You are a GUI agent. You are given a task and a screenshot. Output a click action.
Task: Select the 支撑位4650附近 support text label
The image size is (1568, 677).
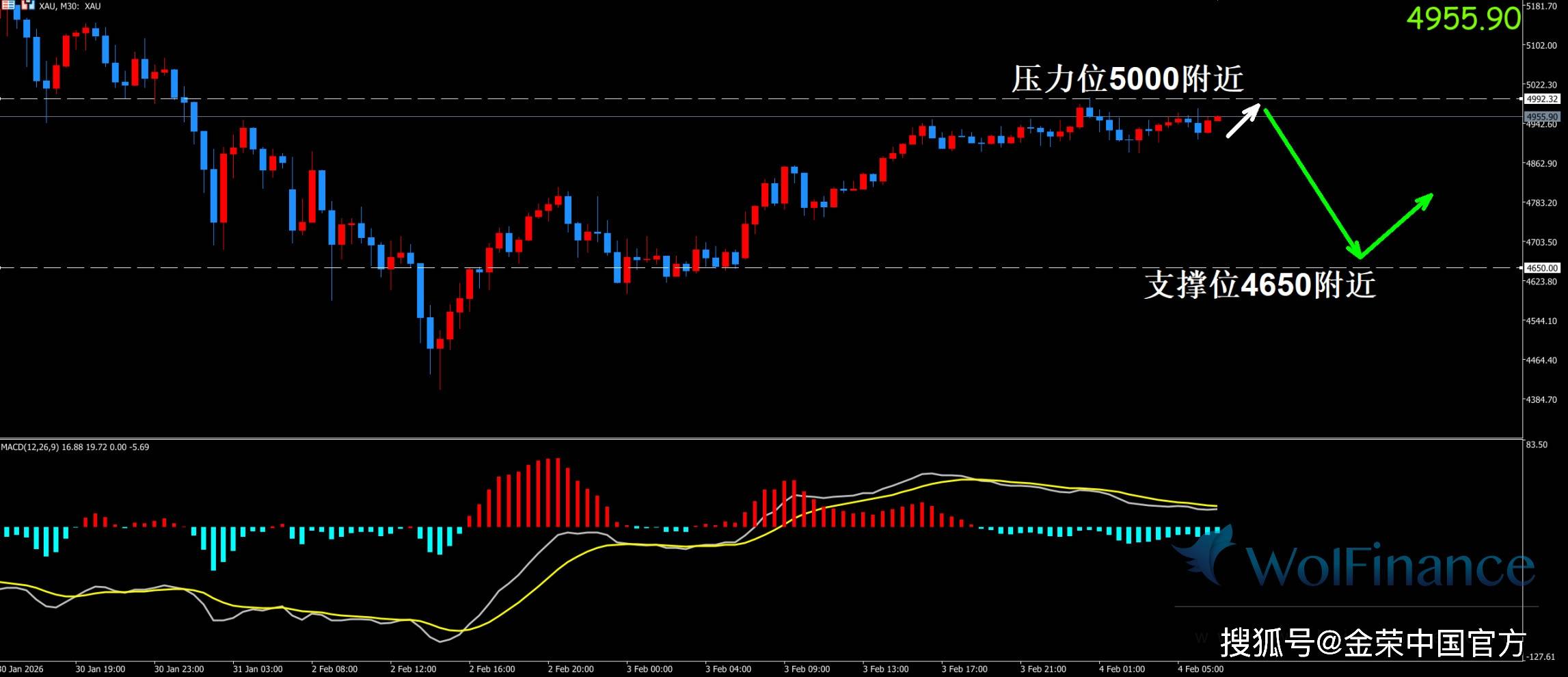[1259, 285]
